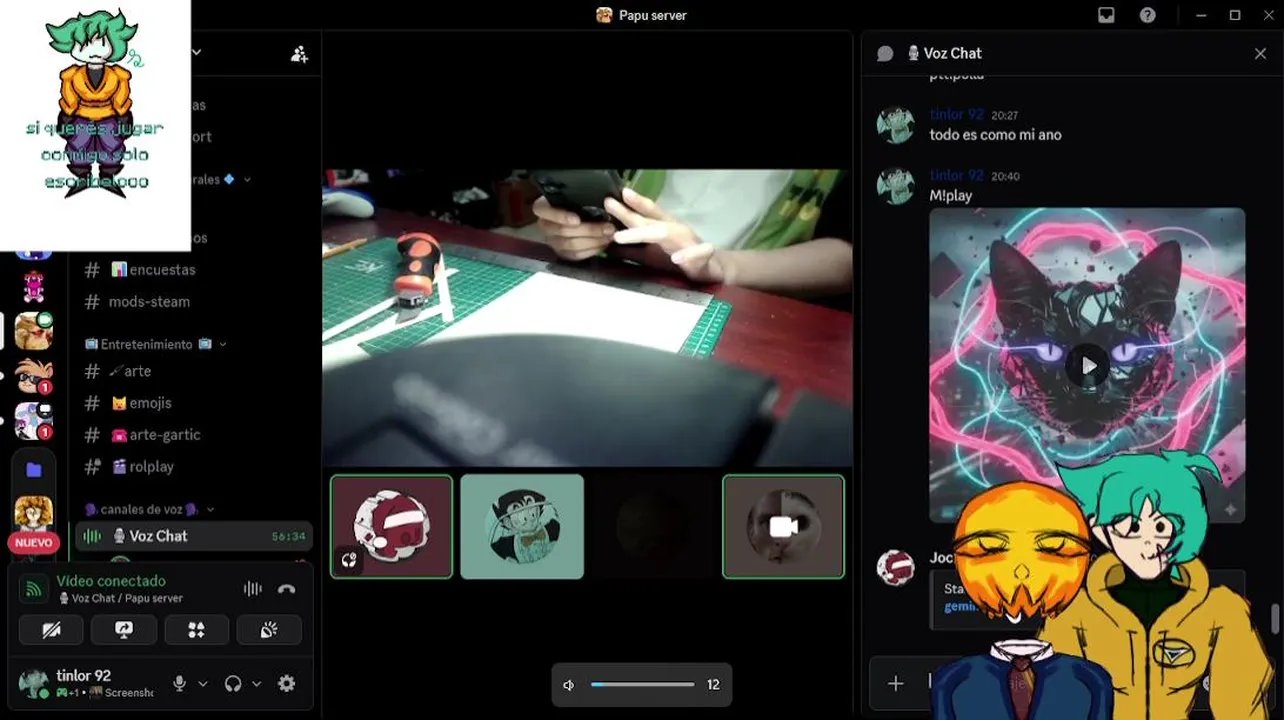
Task: Open noise suppression waveform icon
Action: 253,589
